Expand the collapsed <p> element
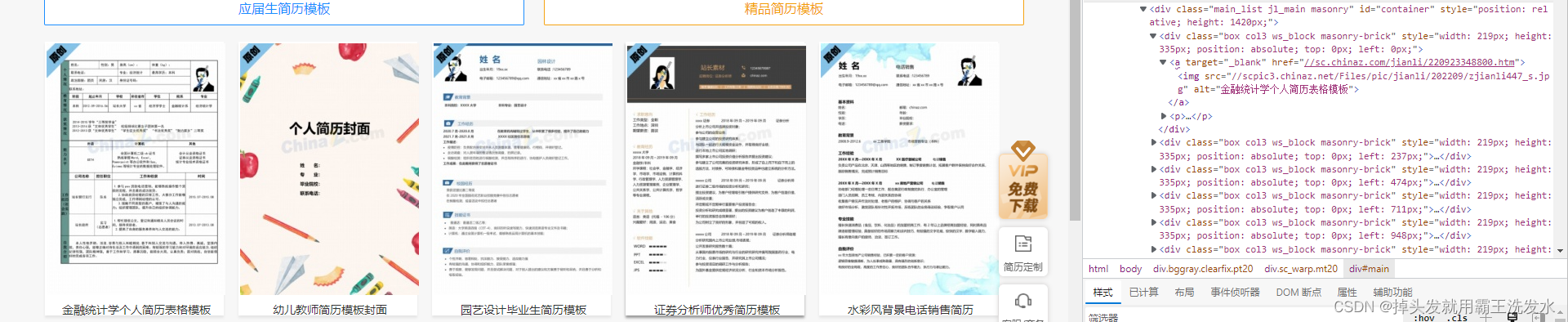Screen dimensions: 1568x322 [1163, 116]
